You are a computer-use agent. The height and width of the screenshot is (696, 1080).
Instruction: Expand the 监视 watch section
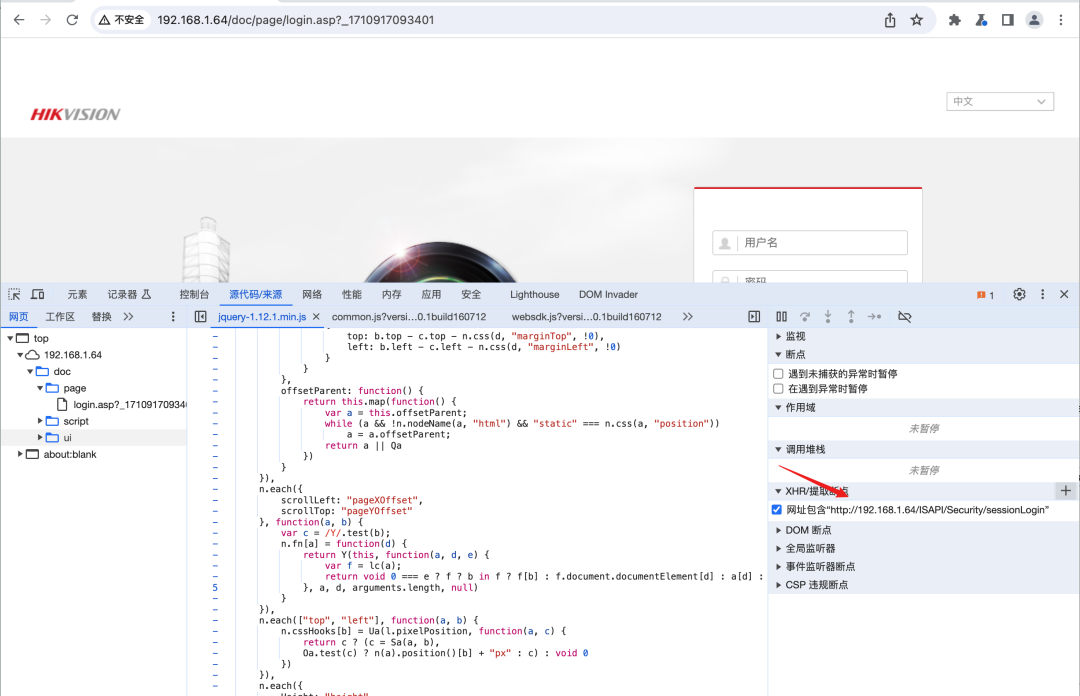(x=795, y=336)
